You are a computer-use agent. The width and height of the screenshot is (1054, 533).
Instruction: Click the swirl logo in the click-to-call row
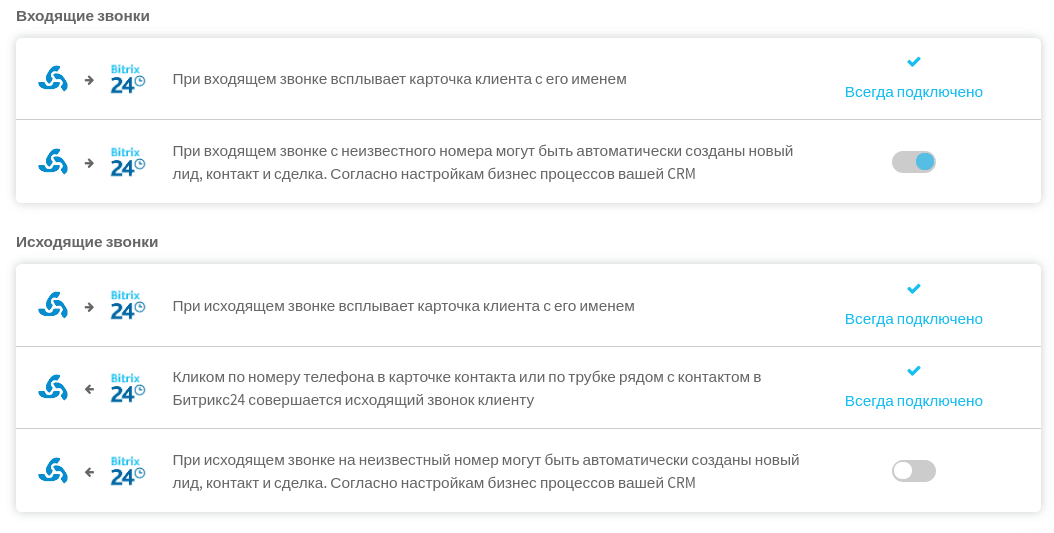tap(53, 388)
